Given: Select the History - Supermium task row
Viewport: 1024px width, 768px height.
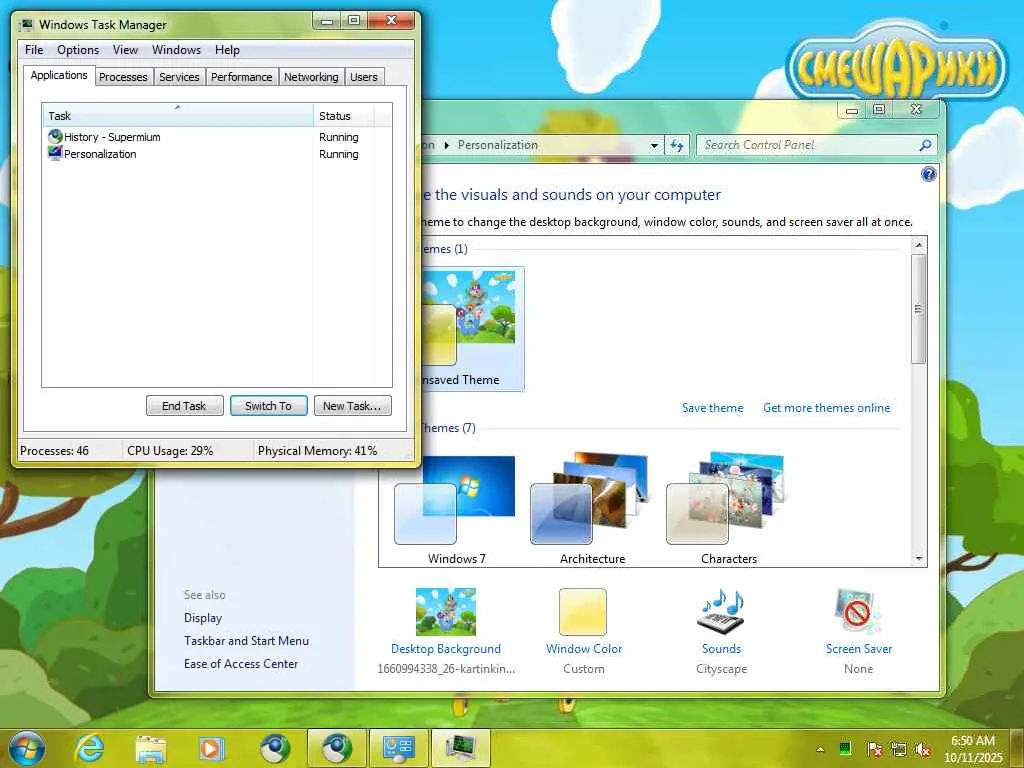Looking at the screenshot, I should pos(217,137).
